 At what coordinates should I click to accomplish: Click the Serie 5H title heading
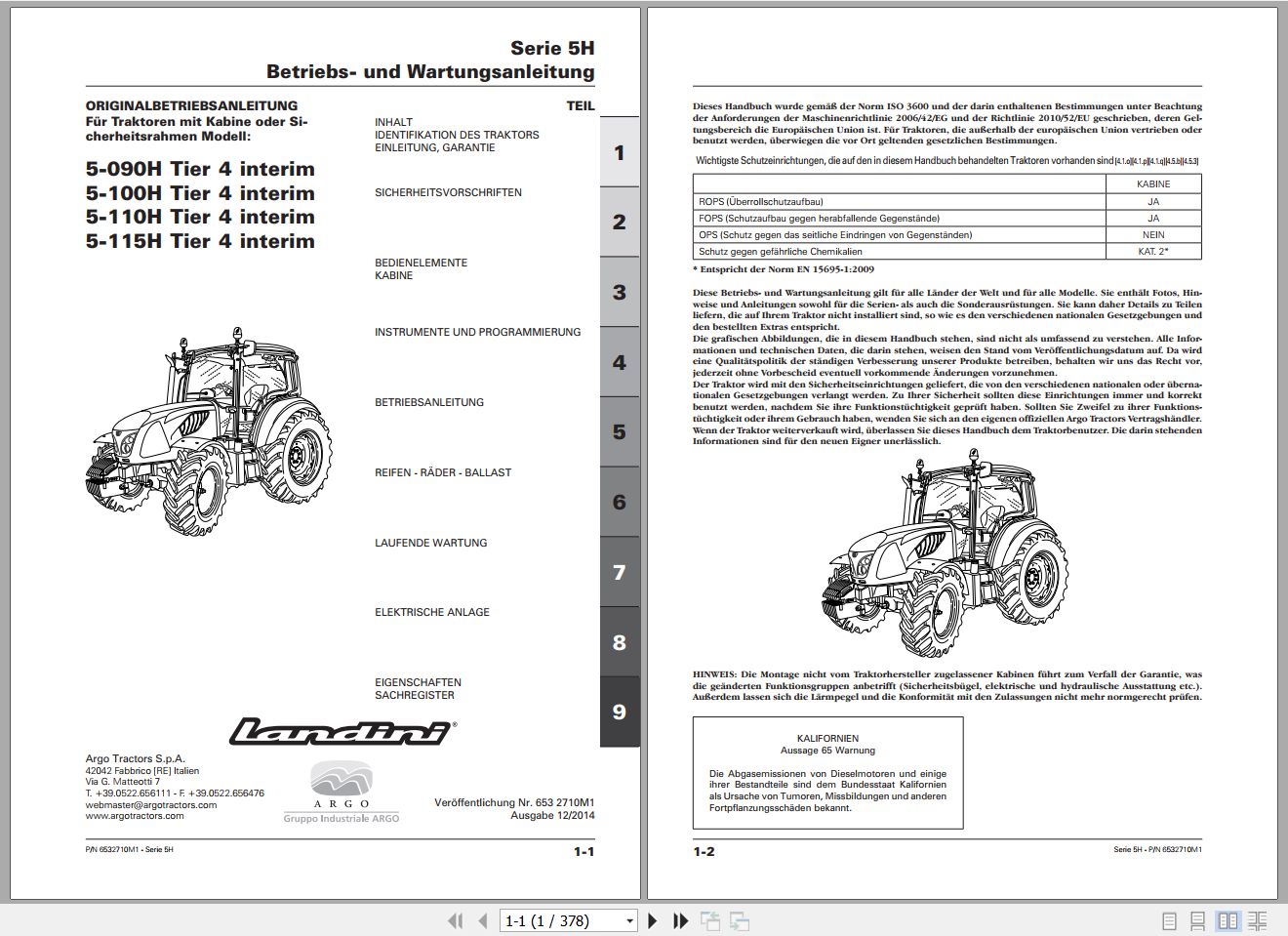pyautogui.click(x=552, y=48)
